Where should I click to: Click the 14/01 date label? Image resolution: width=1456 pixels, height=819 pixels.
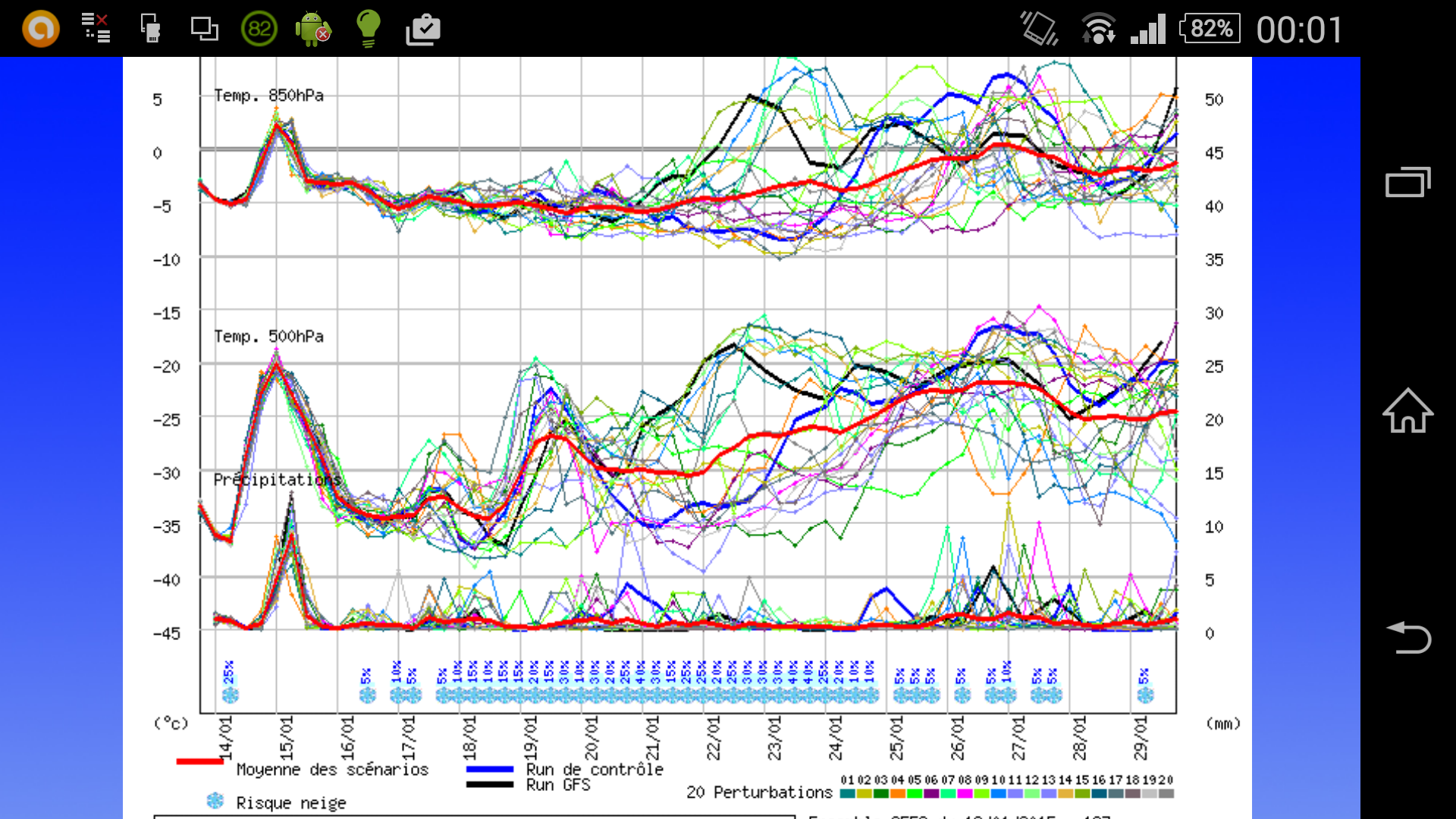coord(225,737)
